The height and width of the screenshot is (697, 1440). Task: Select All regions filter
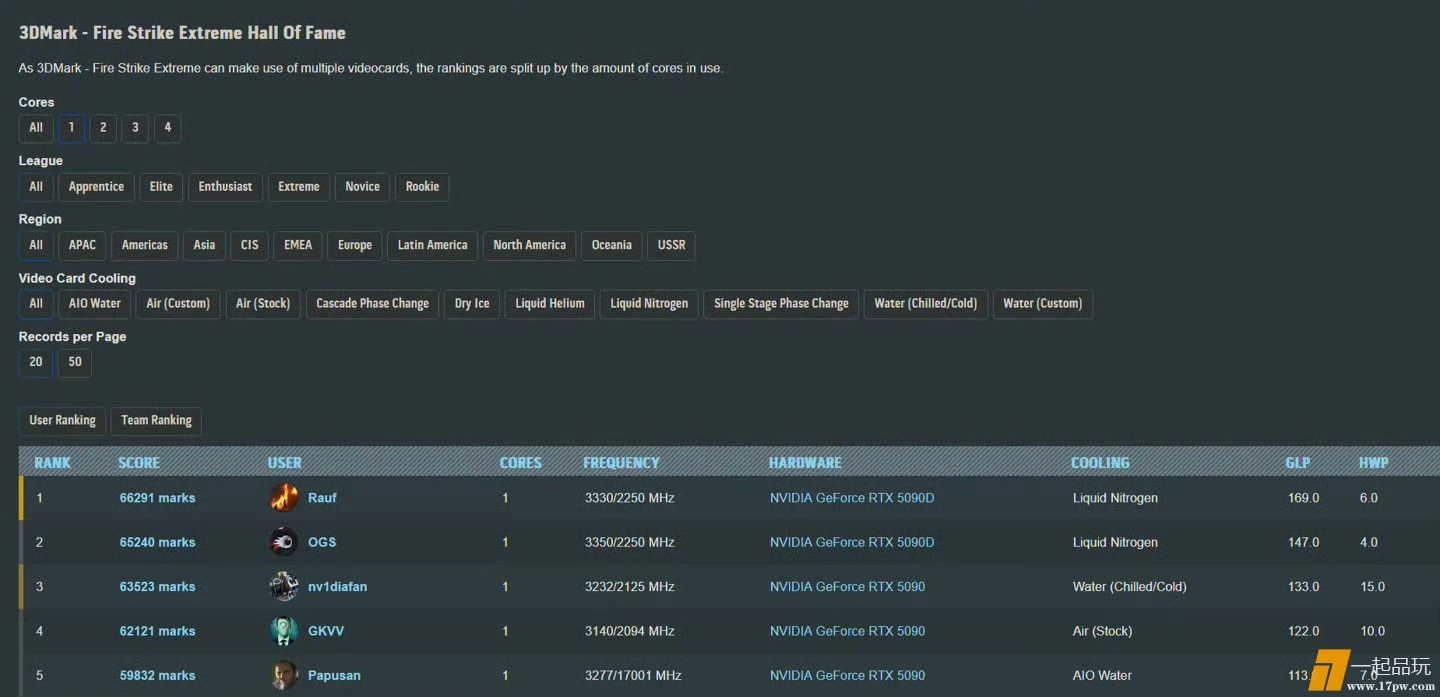(36, 245)
